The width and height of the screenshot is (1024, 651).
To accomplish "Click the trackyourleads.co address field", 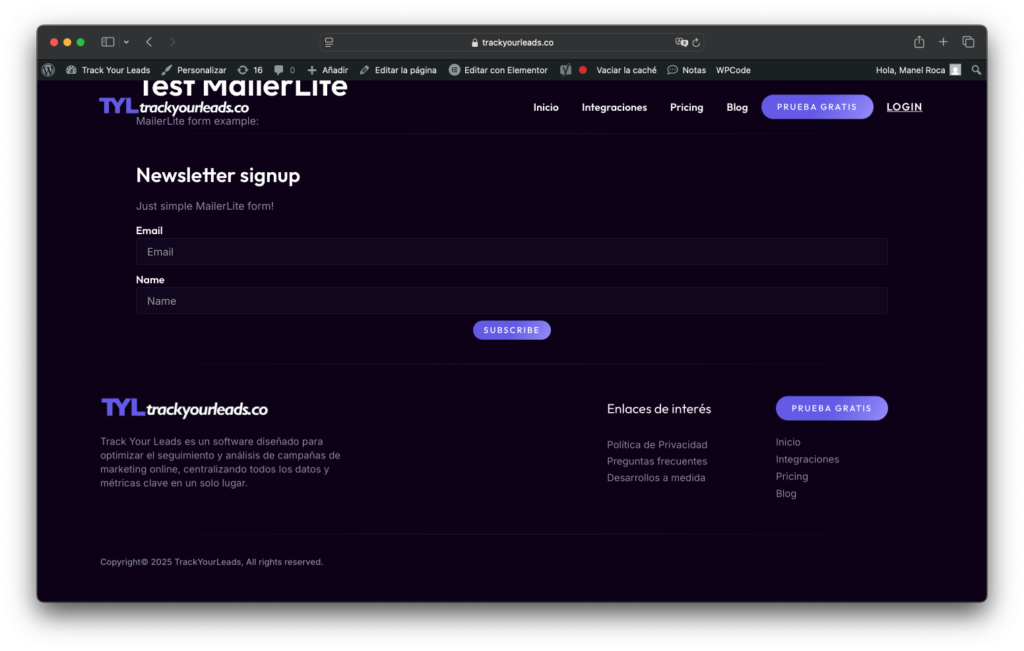I will [512, 42].
